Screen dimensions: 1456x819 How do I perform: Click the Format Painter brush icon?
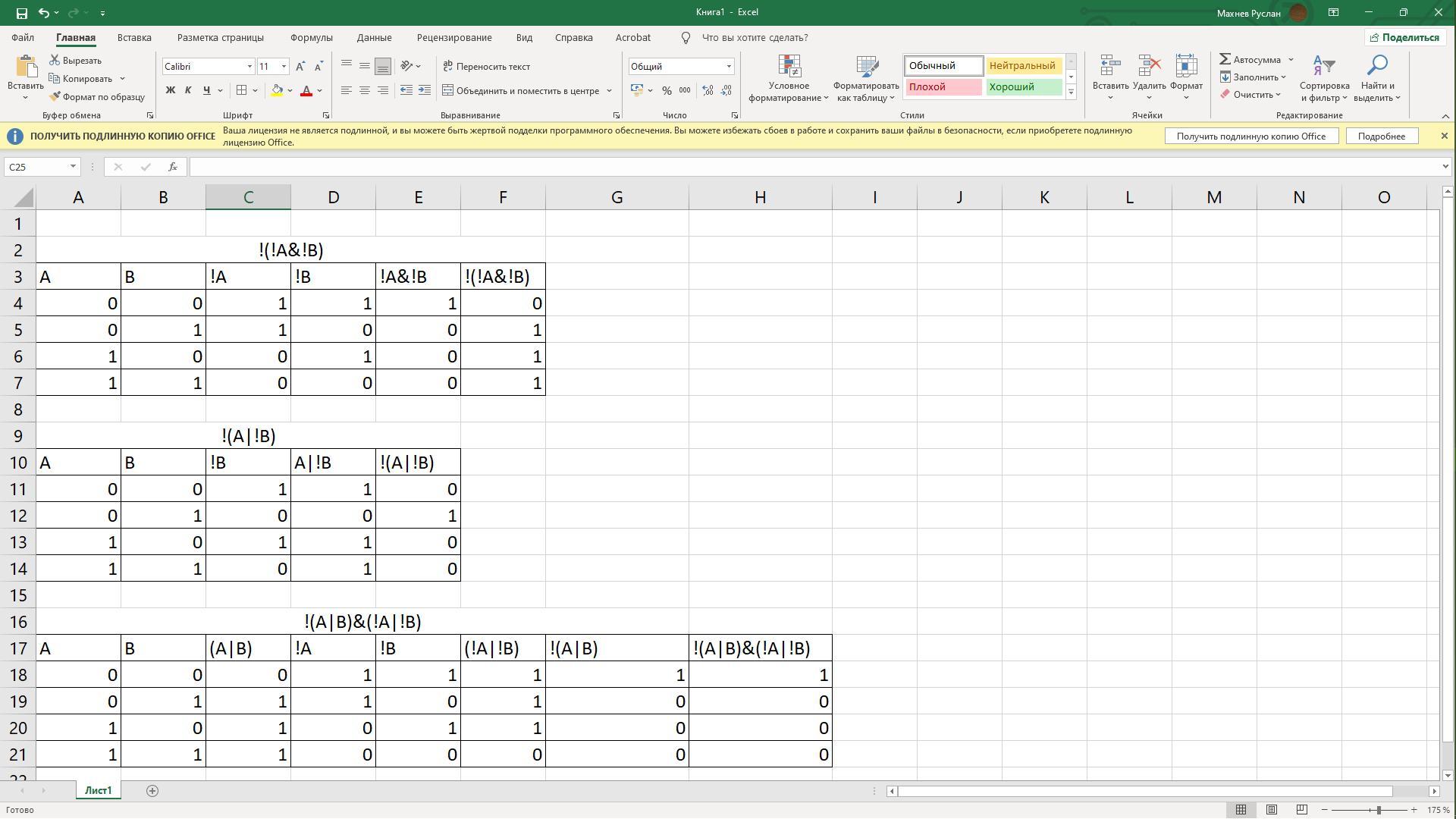55,97
